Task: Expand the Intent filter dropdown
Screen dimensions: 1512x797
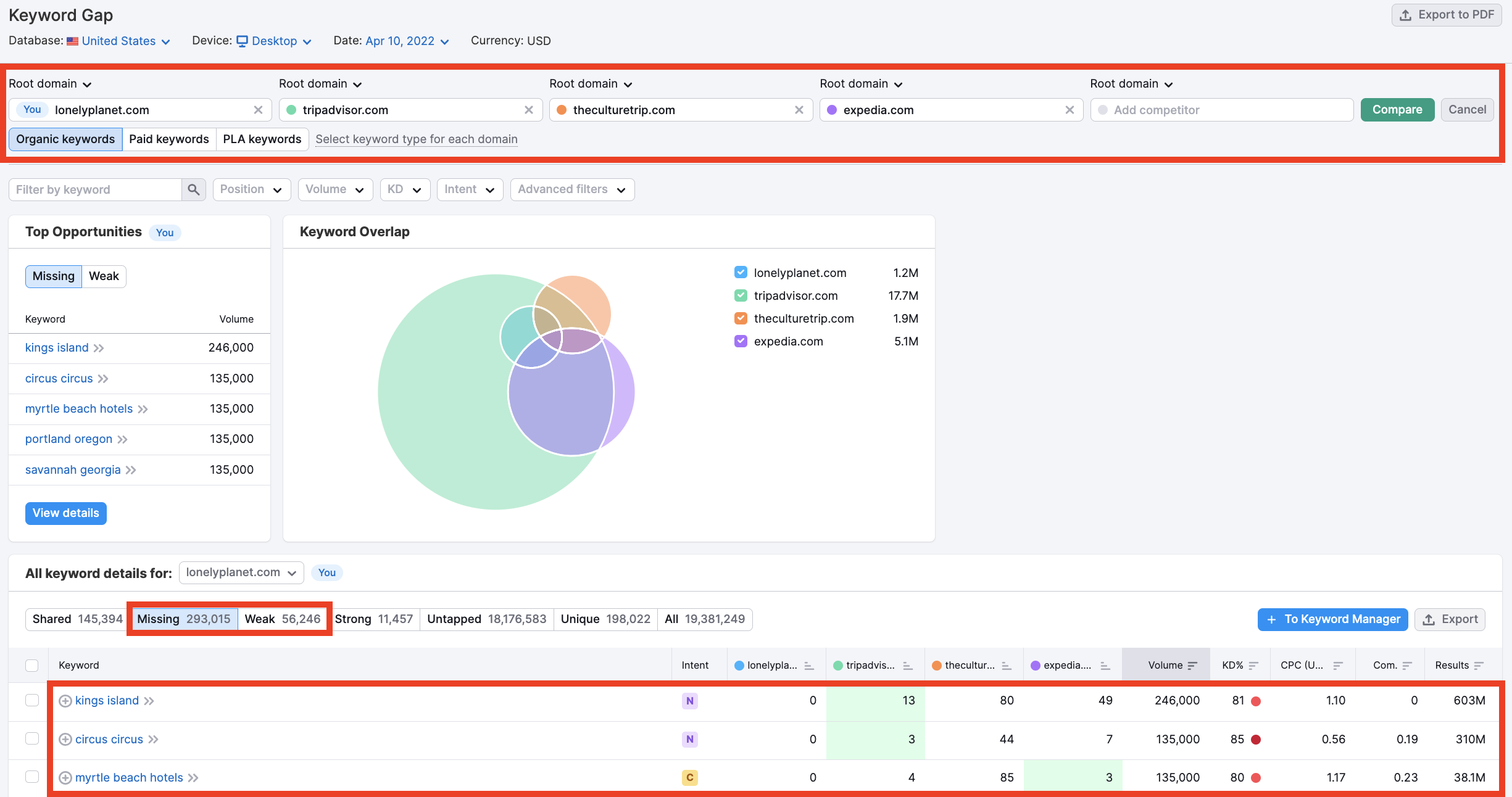Action: (470, 189)
